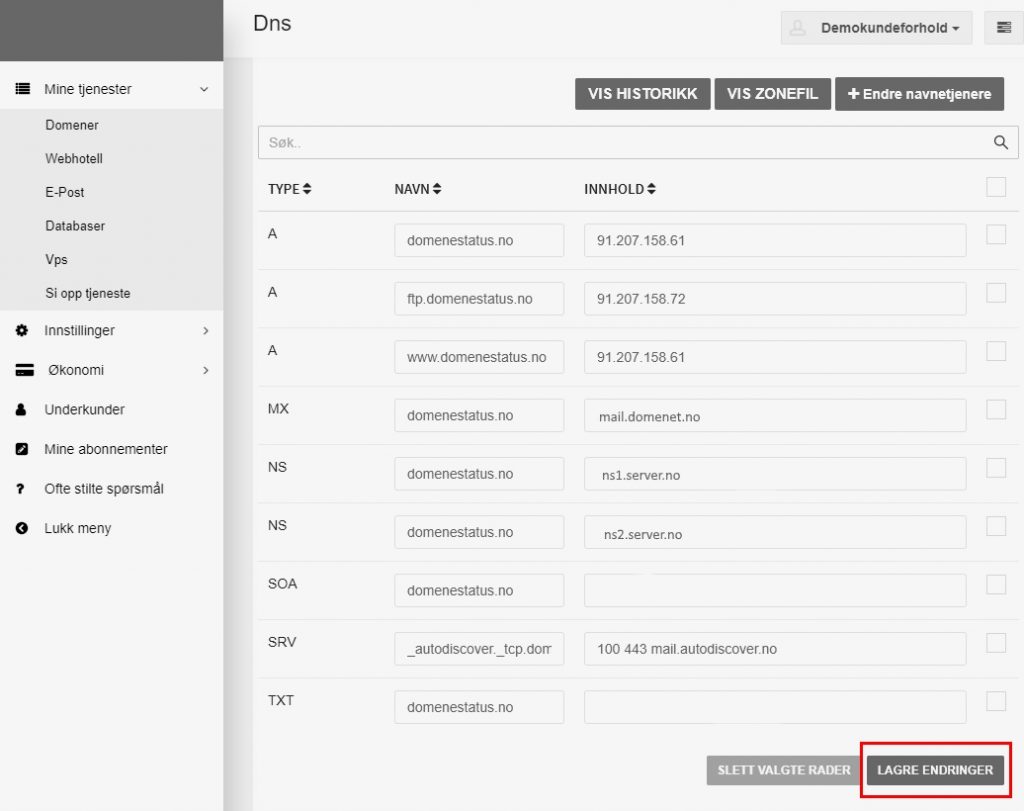
Task: Select Si opp tjeneste menu item
Action: pyautogui.click(x=88, y=293)
